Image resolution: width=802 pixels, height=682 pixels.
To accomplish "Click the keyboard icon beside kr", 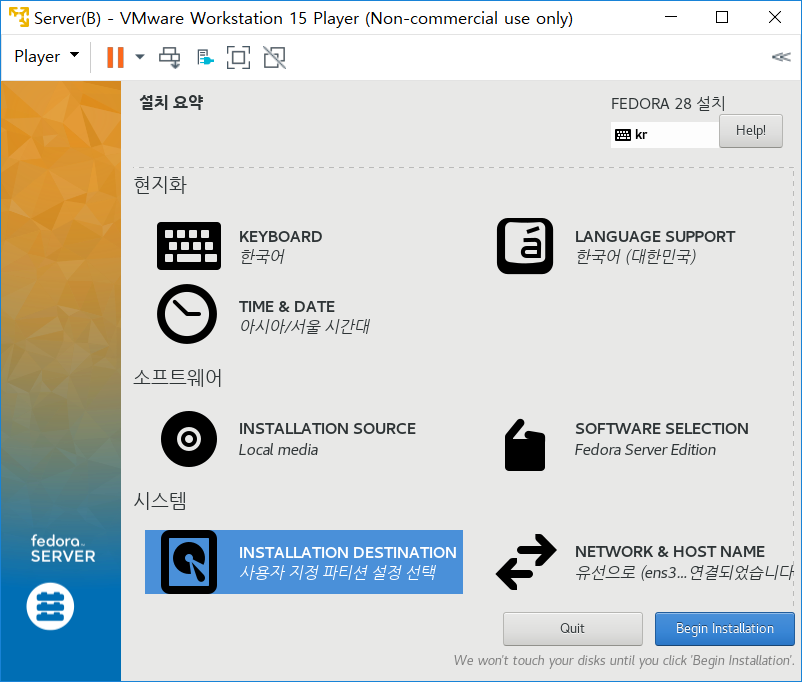I will 622,135.
